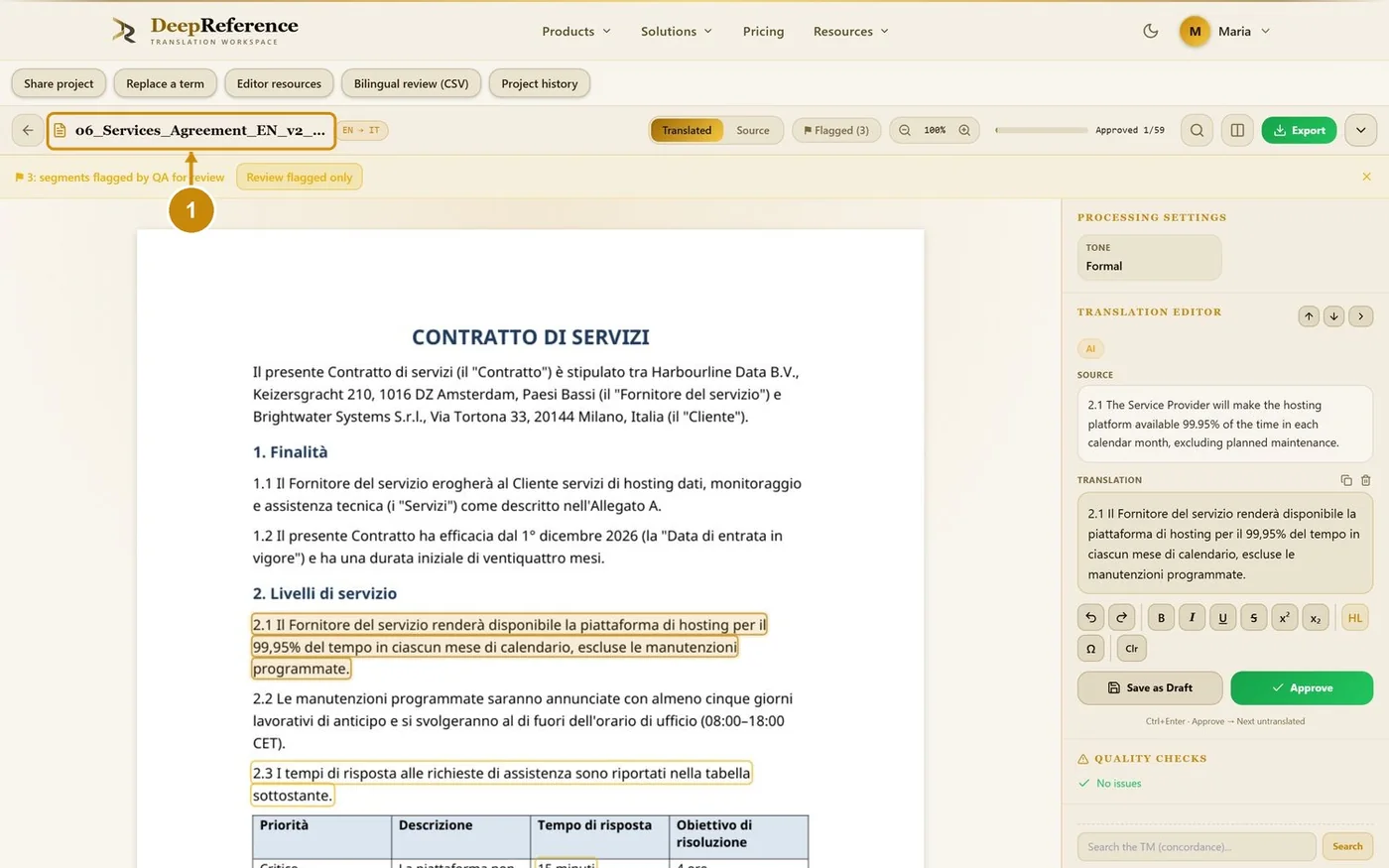
Task: Switch to the Translated view tab
Action: (687, 130)
